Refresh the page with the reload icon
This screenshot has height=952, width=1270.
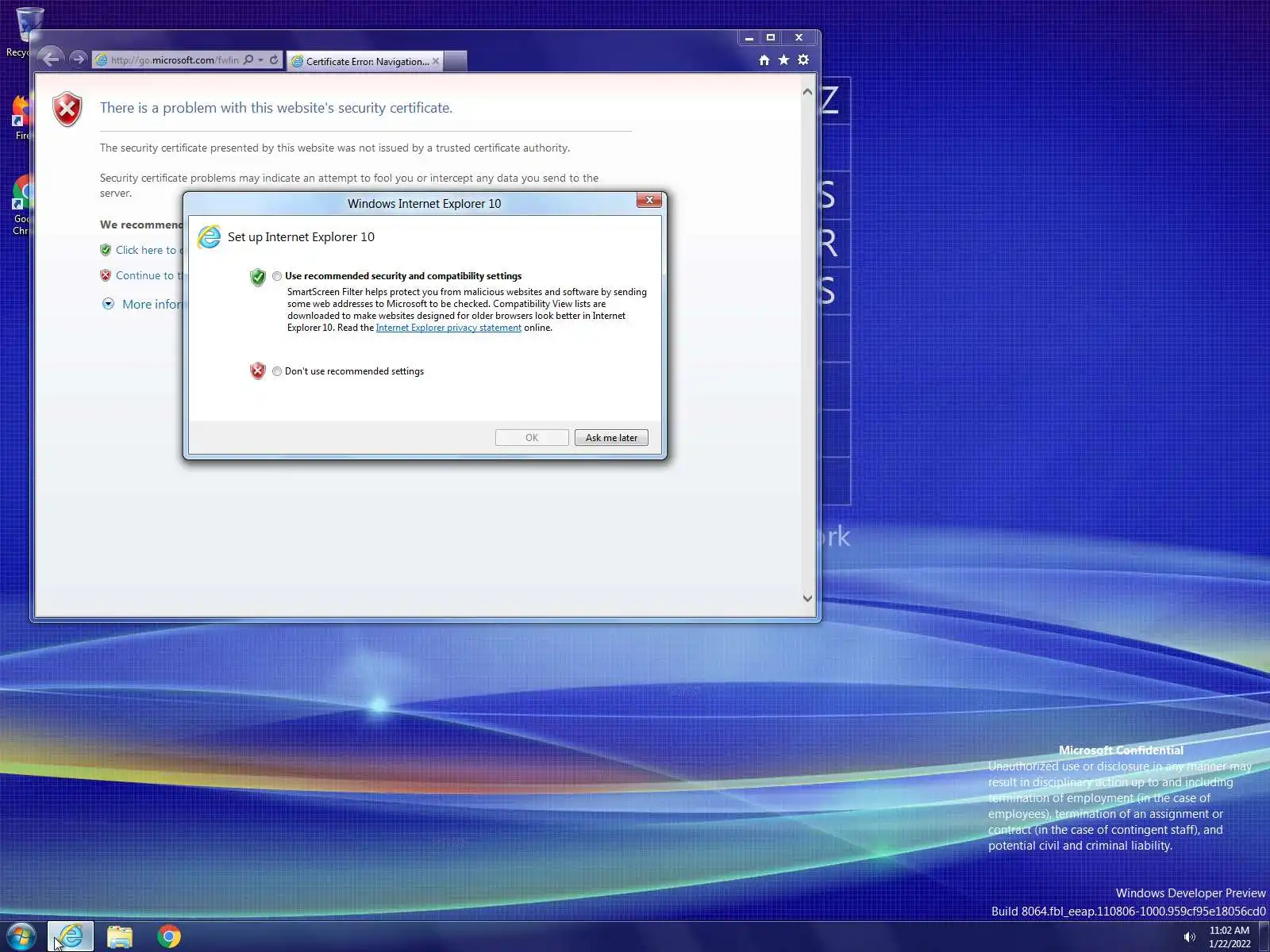[274, 59]
